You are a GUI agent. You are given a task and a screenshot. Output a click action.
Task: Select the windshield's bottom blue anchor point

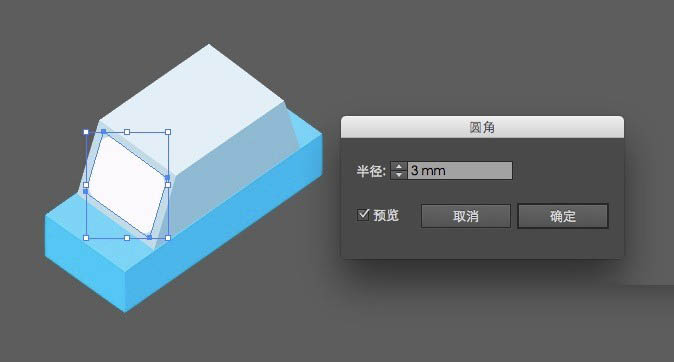point(150,237)
